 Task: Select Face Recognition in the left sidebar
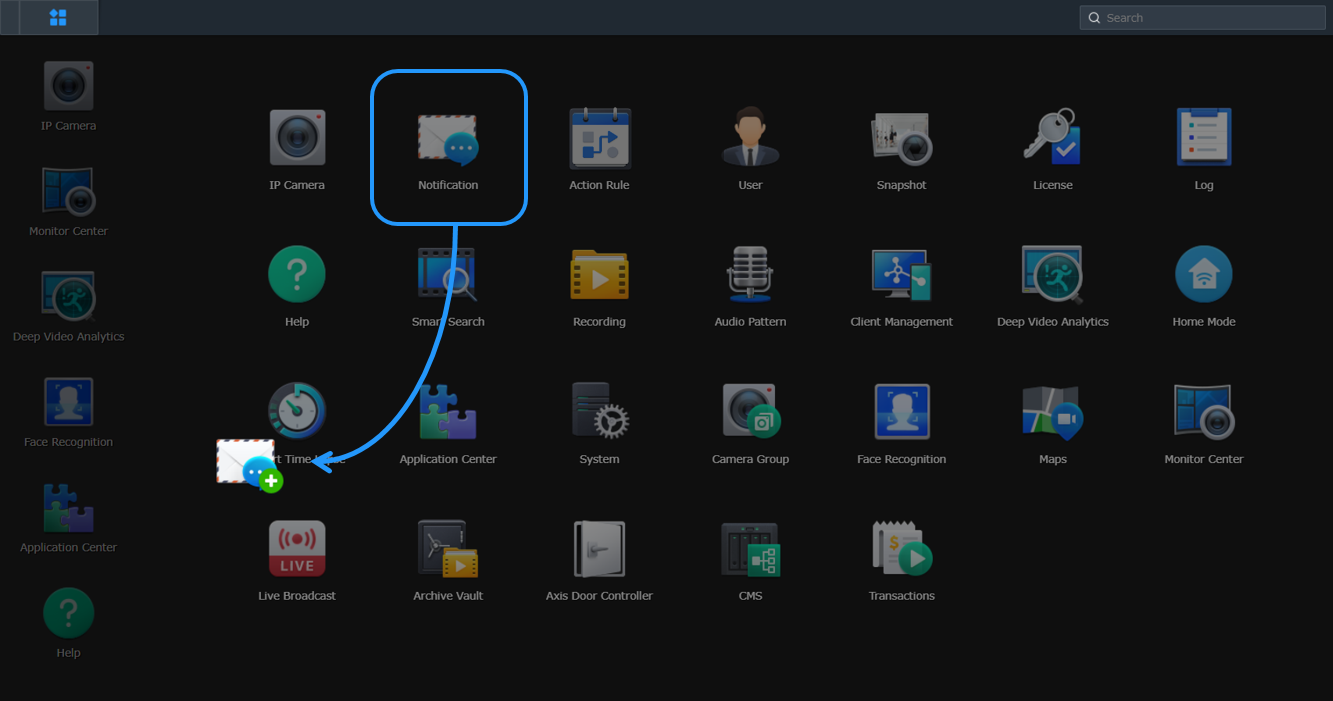[x=67, y=399]
